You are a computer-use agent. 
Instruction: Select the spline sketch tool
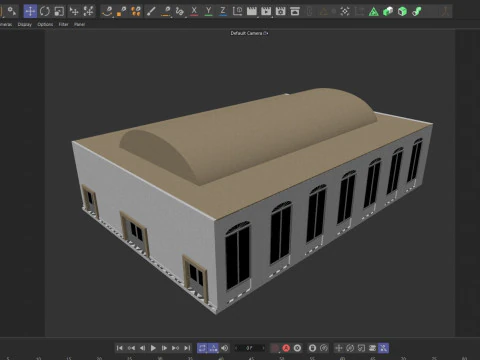coord(180,11)
